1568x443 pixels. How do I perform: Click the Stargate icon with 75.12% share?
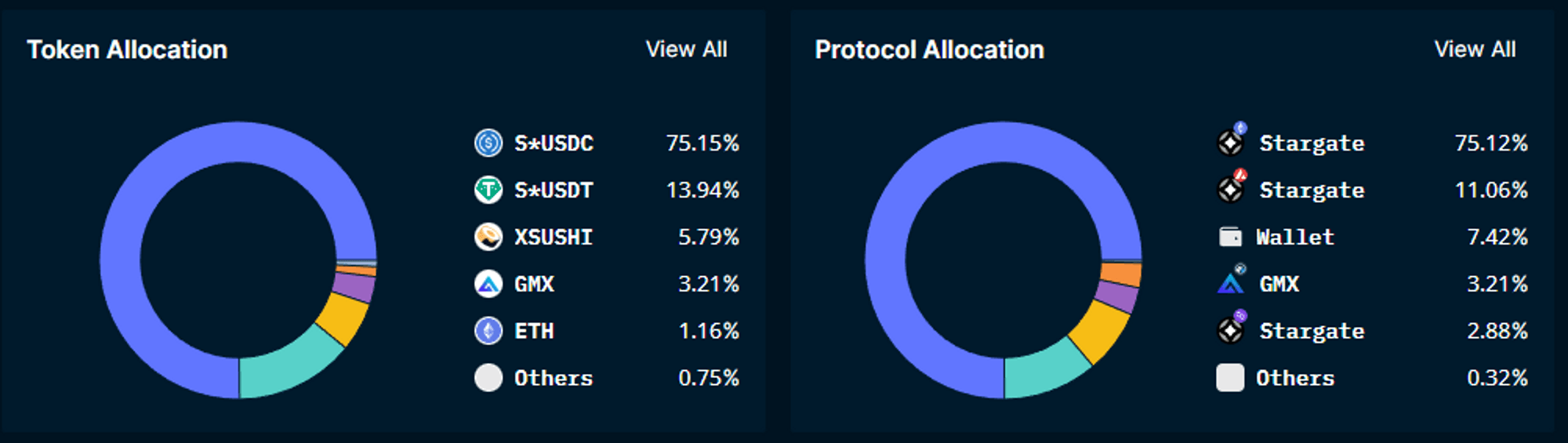(1232, 140)
